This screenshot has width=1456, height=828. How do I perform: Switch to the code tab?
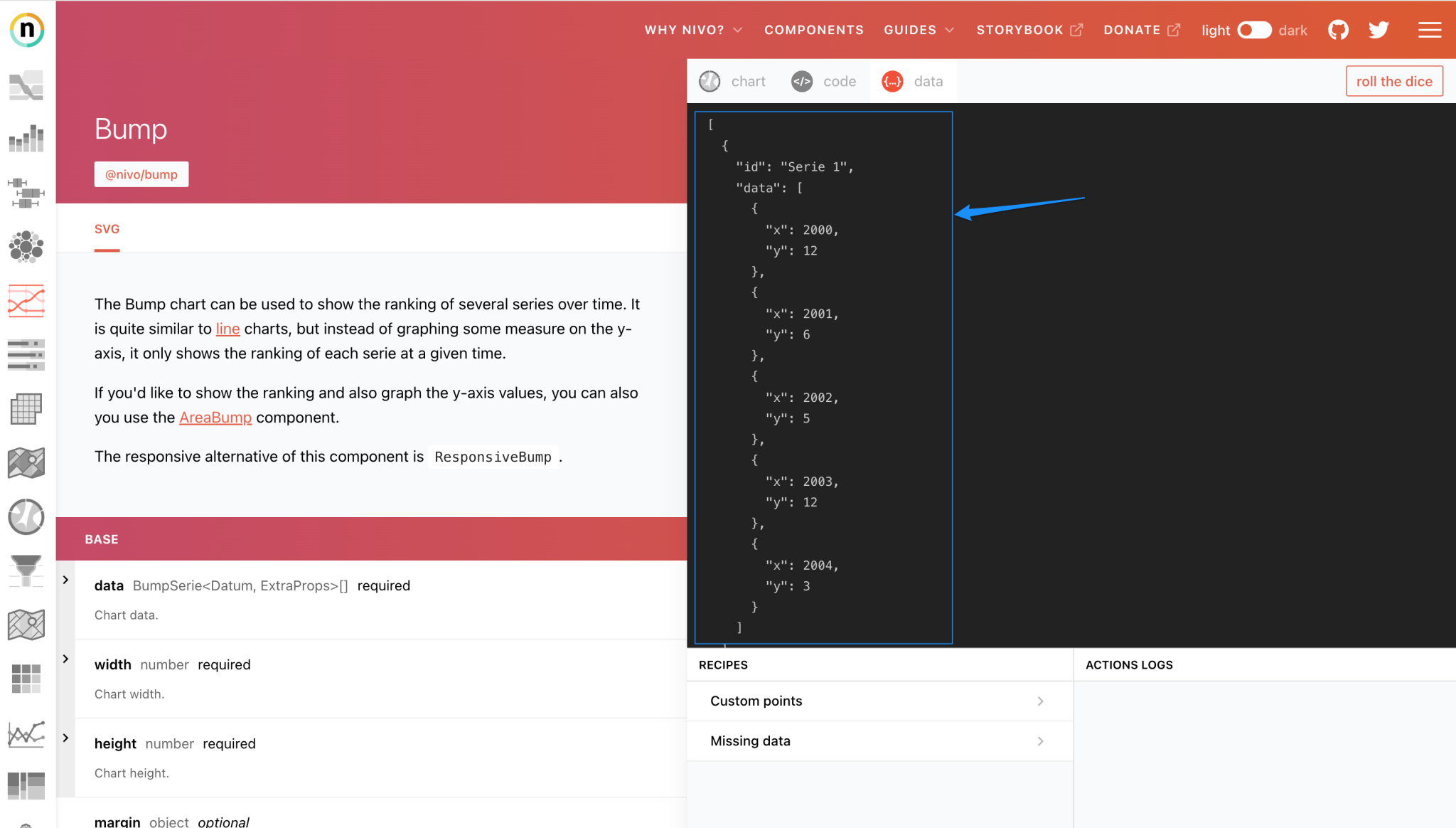pos(825,81)
